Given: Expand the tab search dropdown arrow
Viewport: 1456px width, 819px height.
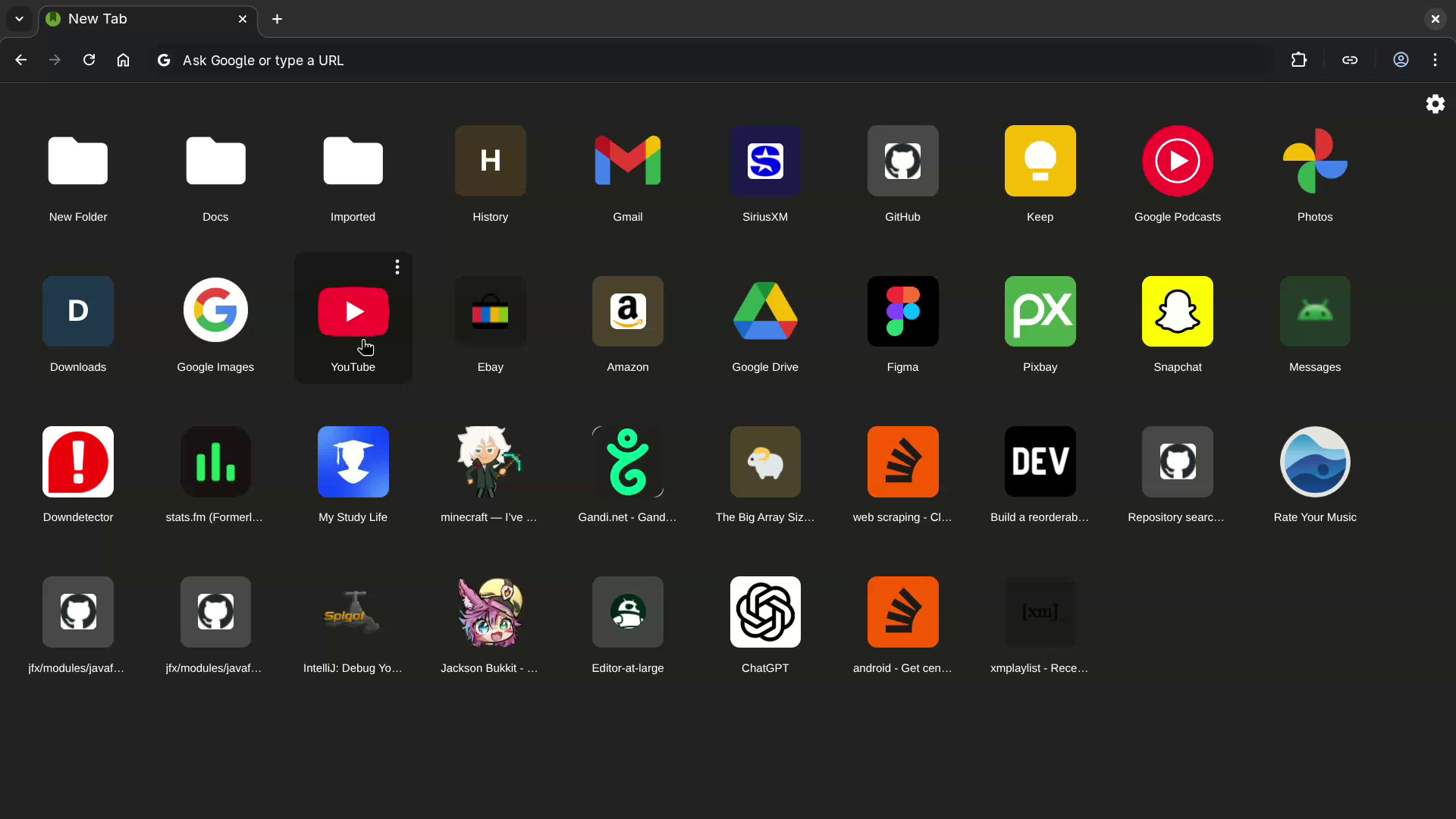Looking at the screenshot, I should coord(19,19).
